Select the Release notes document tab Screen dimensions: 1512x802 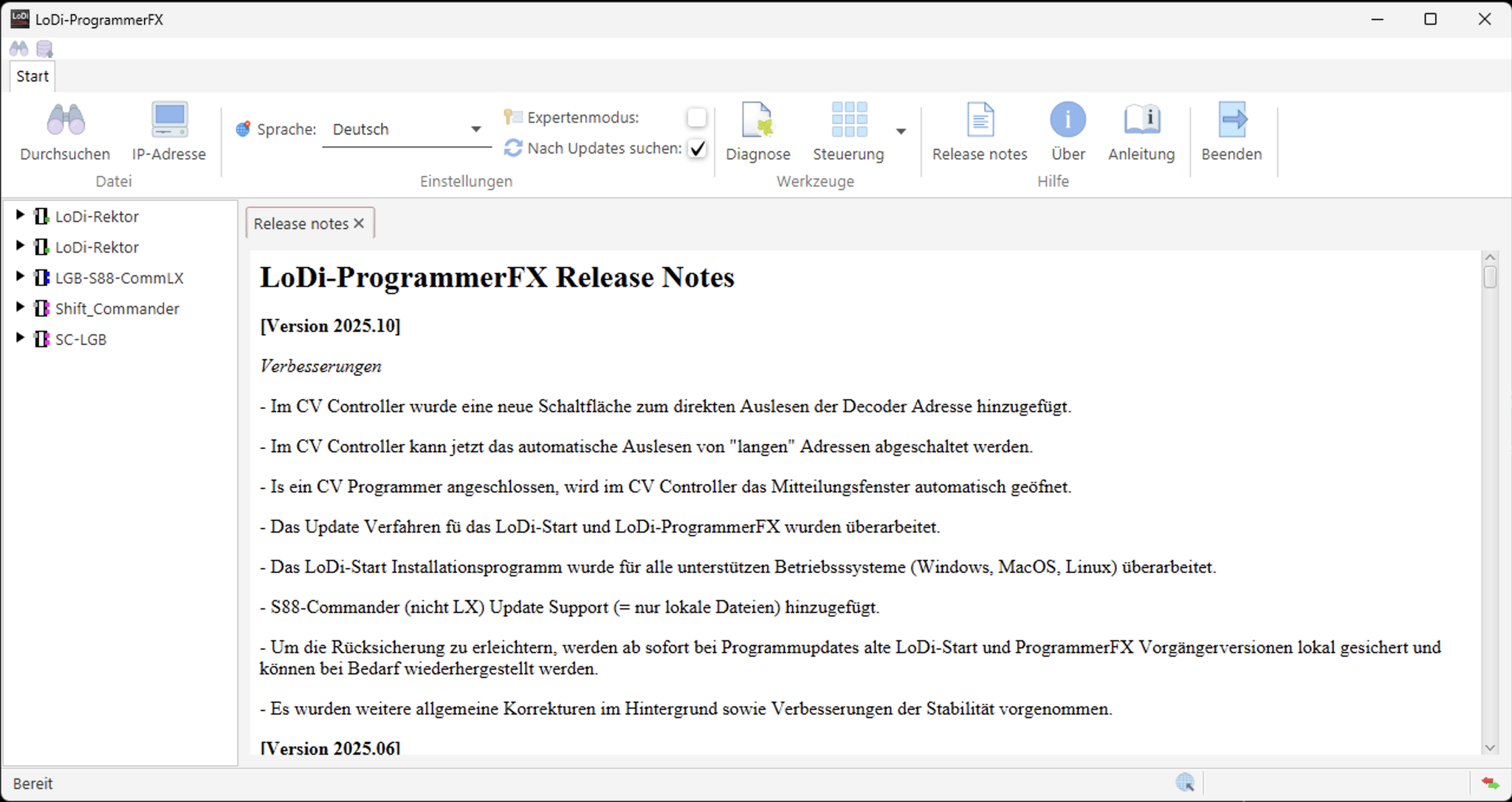(300, 224)
